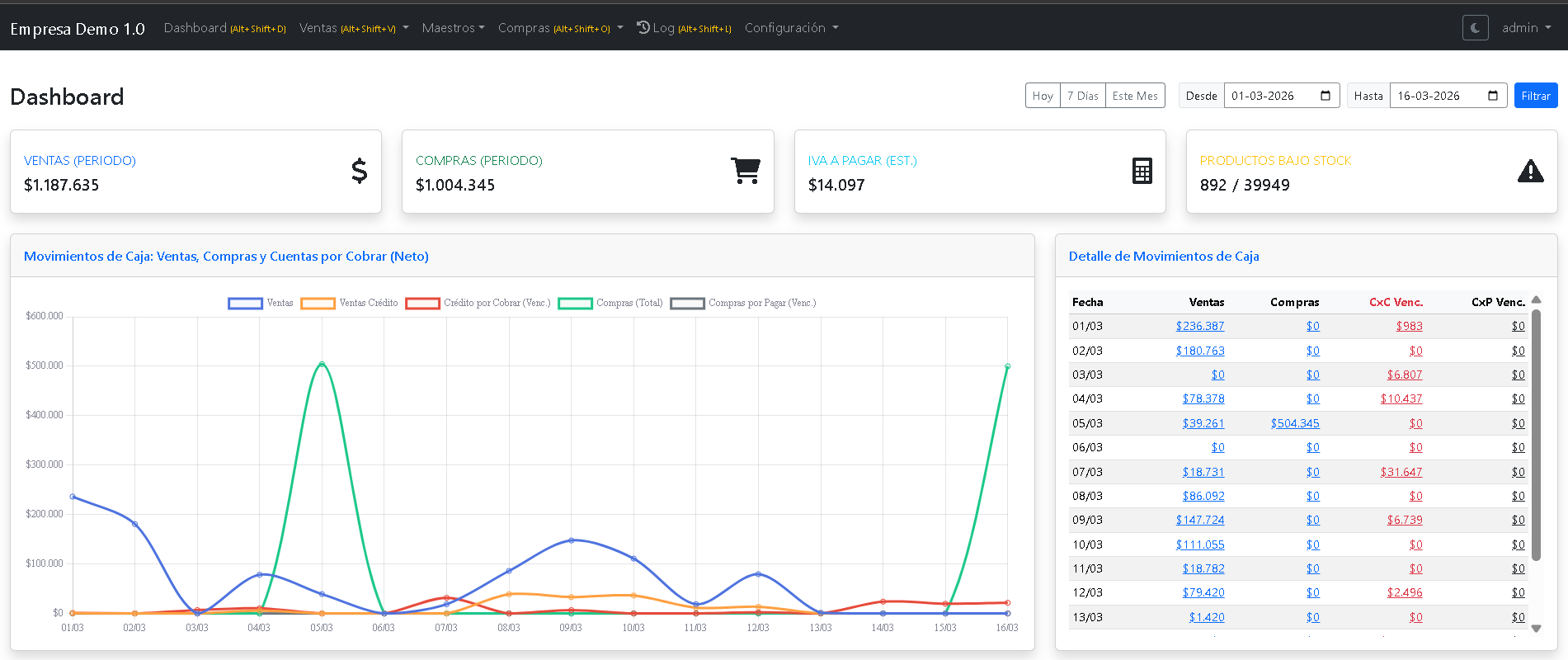Open the Hasta calendar picker icon
Screen dimensions: 1568x660
[1493, 96]
